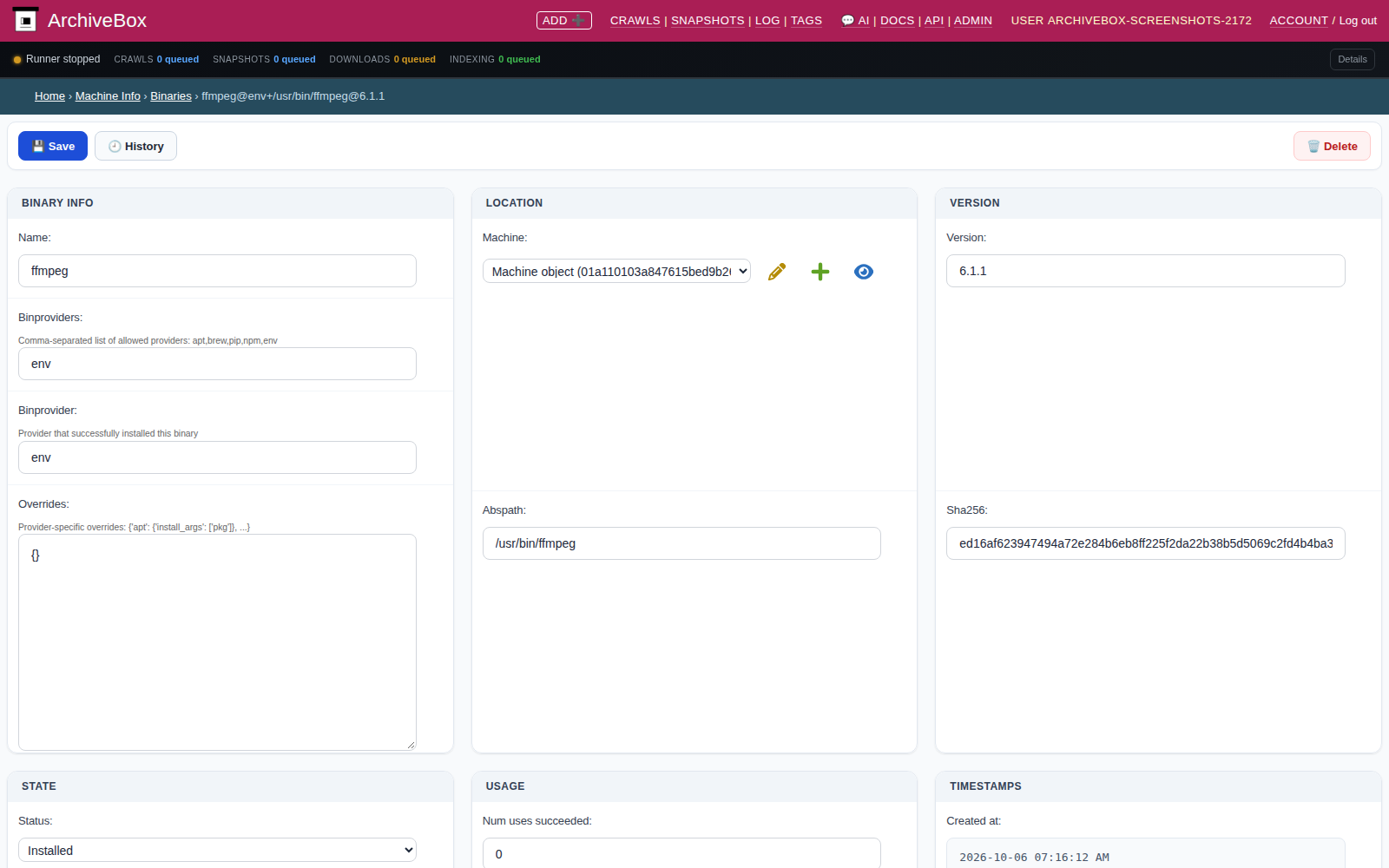Open API link

934,20
